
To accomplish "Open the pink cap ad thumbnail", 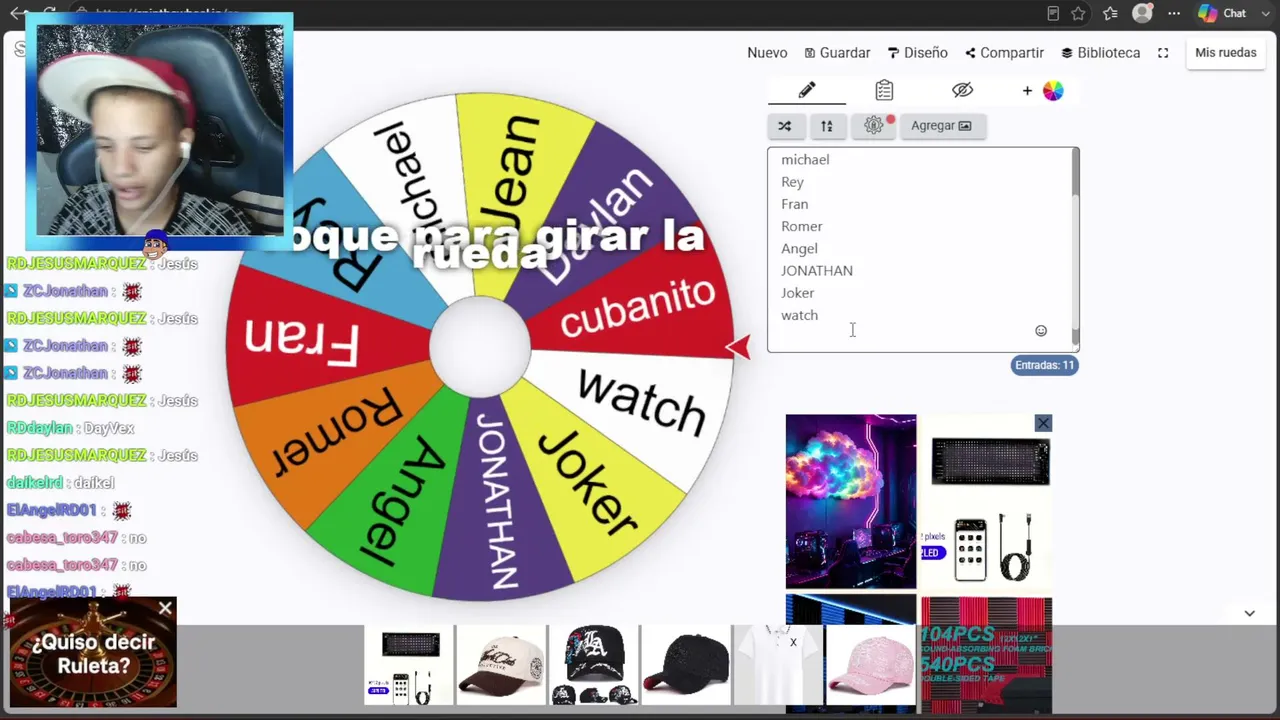I will (x=870, y=664).
